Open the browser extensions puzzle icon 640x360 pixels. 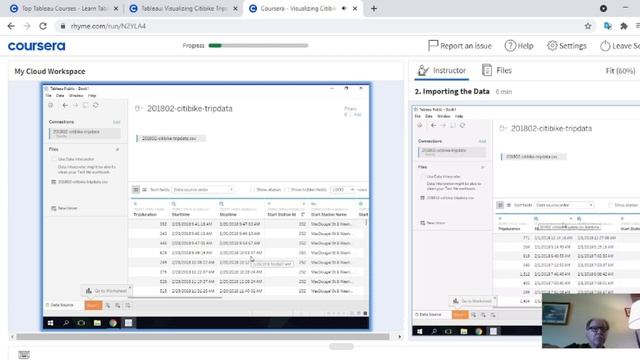pos(624,26)
